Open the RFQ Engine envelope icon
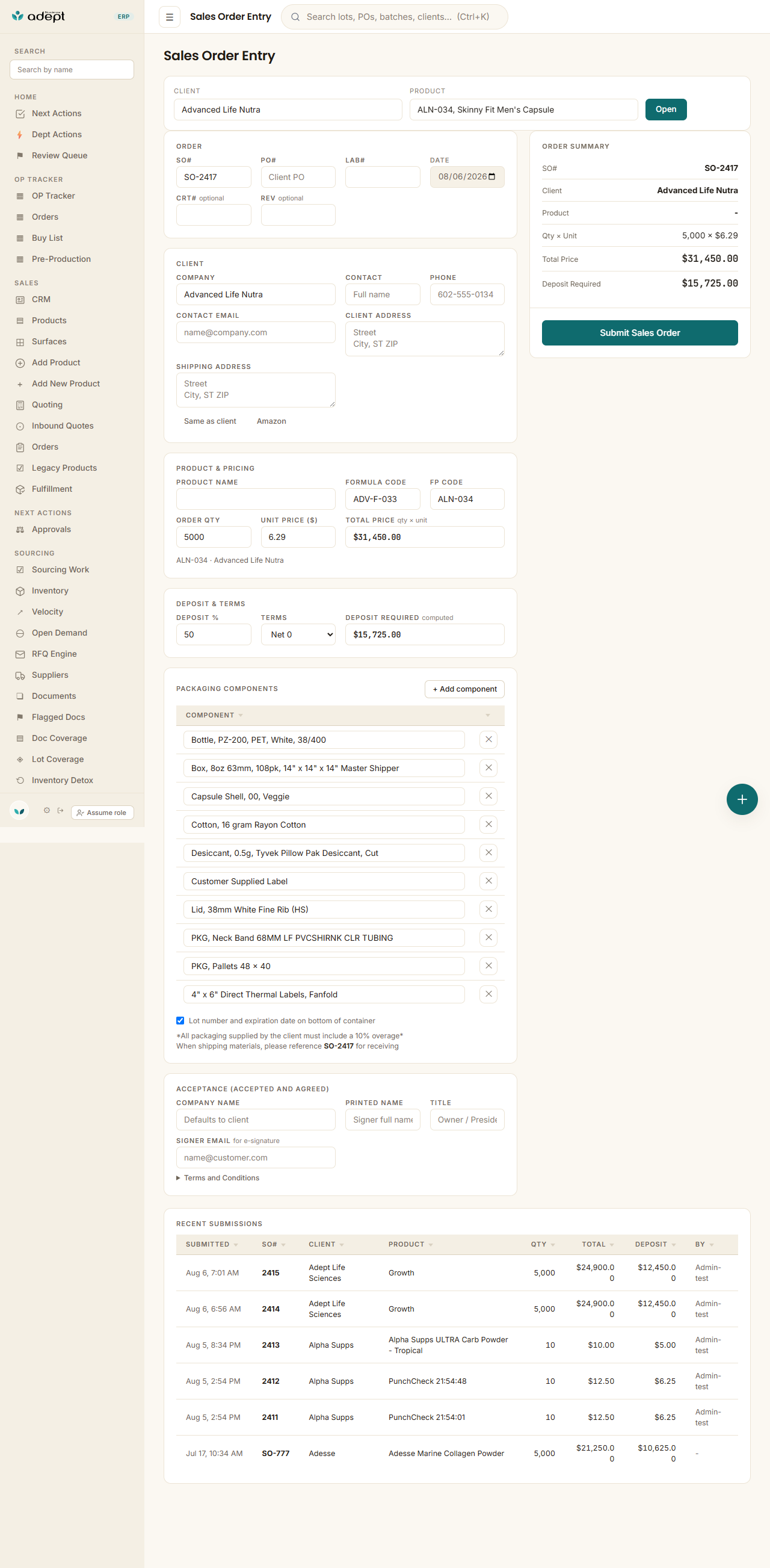This screenshot has height=1568, width=770. pyautogui.click(x=20, y=654)
